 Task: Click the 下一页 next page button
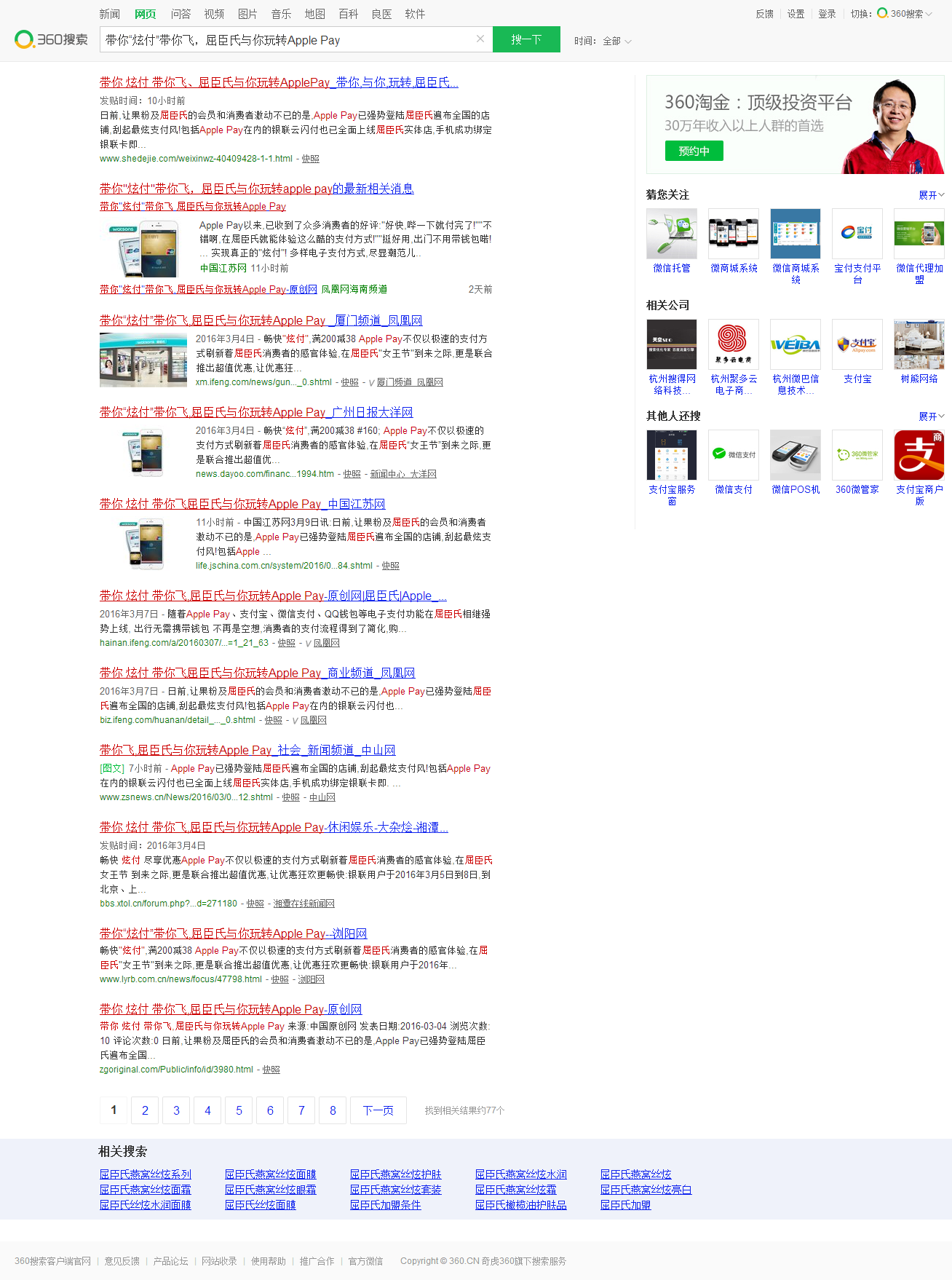click(x=378, y=1110)
